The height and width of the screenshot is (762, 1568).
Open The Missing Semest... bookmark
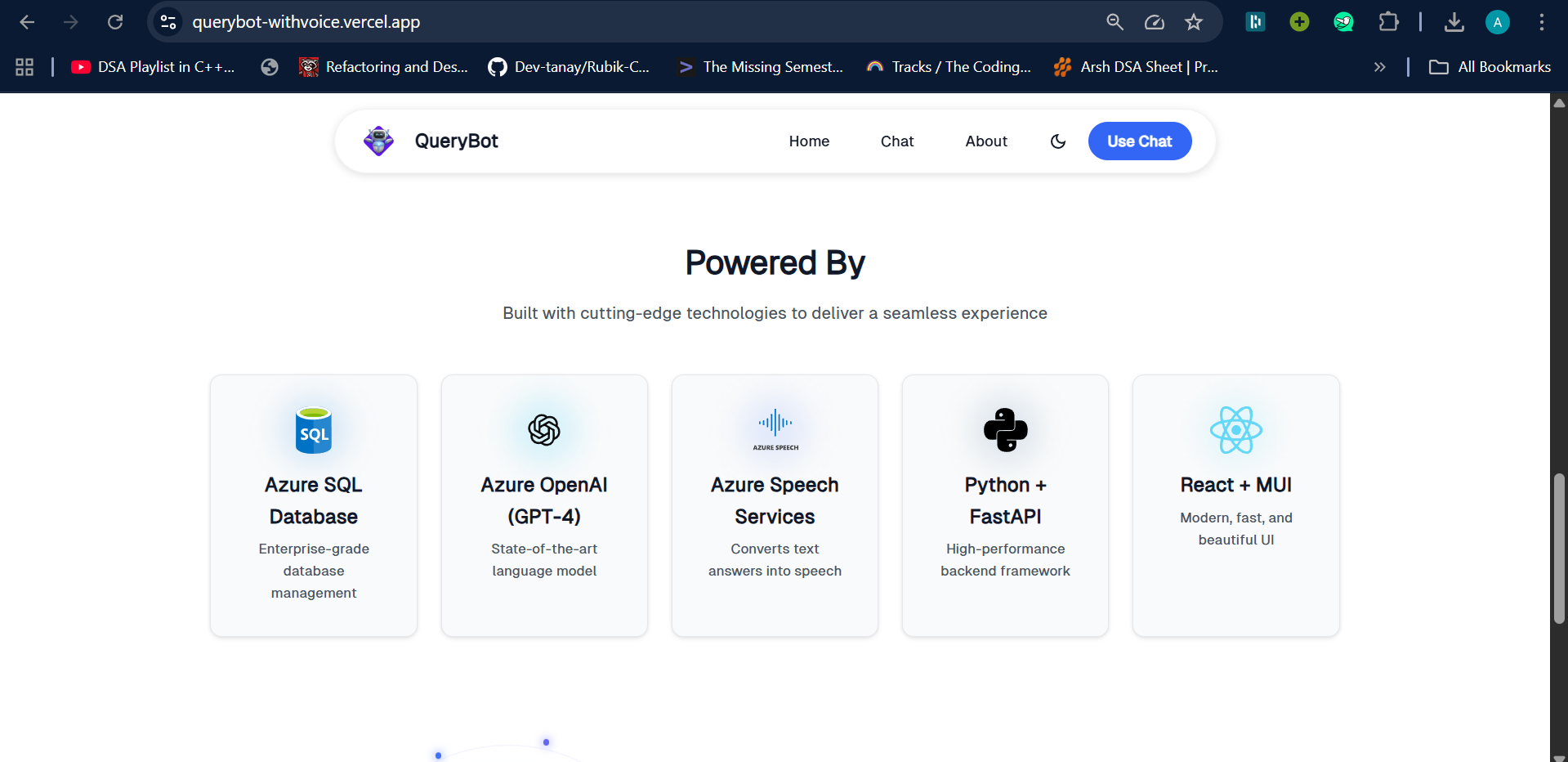pos(761,67)
